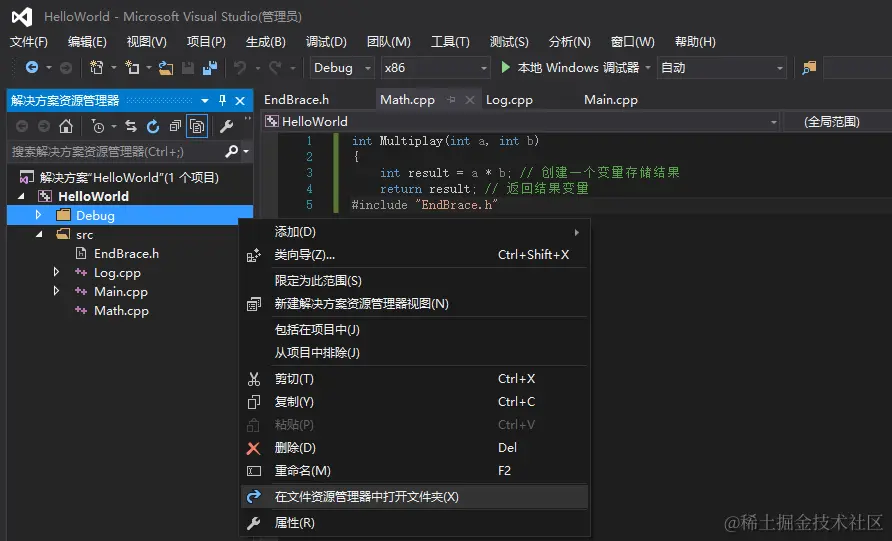Select 类向导(Z)... in context menu

(415, 255)
